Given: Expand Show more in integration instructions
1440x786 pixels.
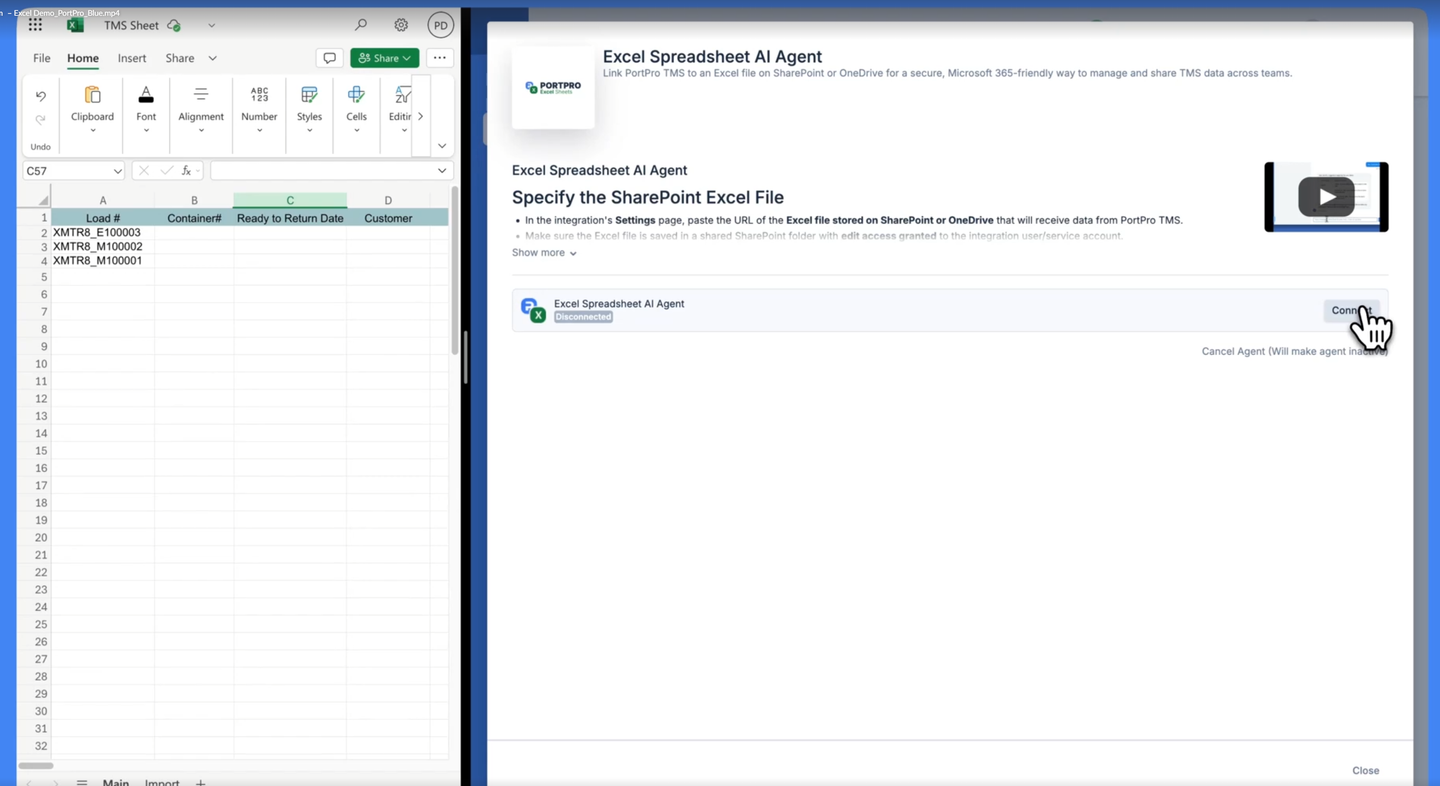Looking at the screenshot, I should pos(544,253).
